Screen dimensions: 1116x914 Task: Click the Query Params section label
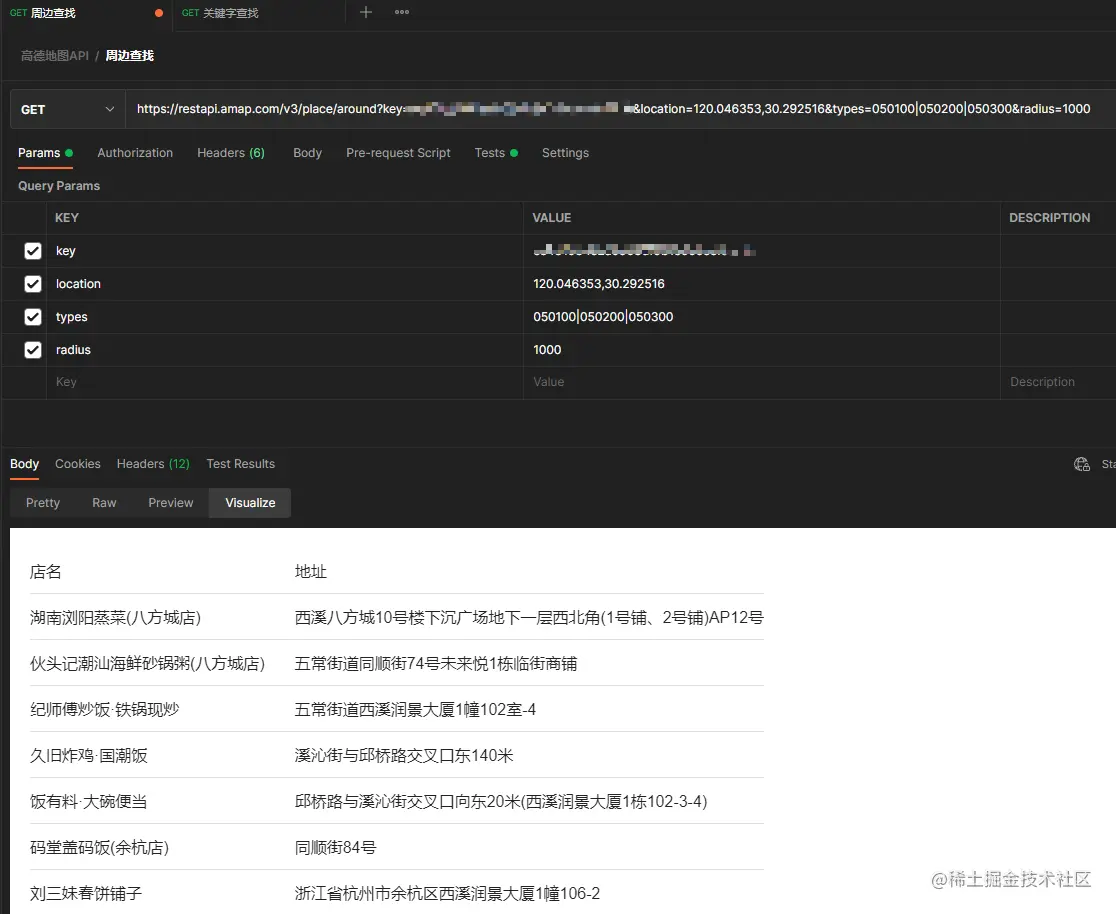pos(59,186)
